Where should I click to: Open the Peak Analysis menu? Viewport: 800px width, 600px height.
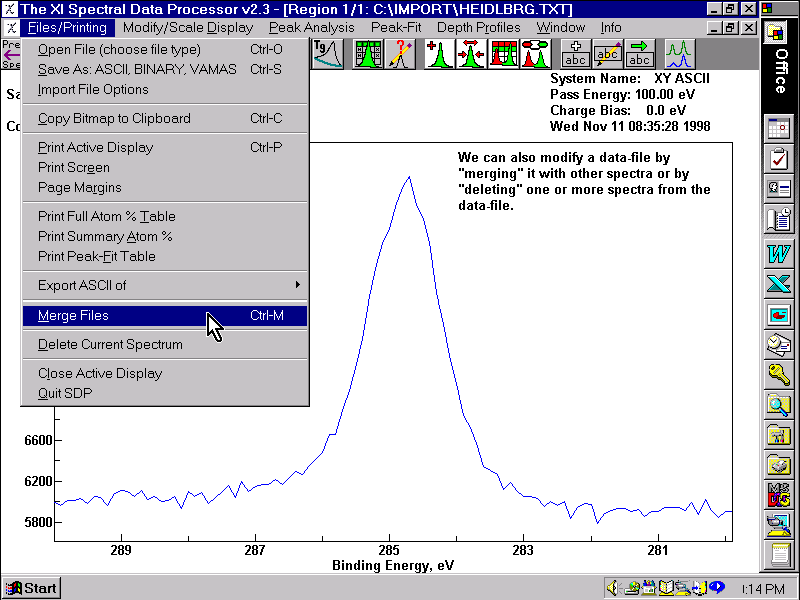[x=312, y=27]
